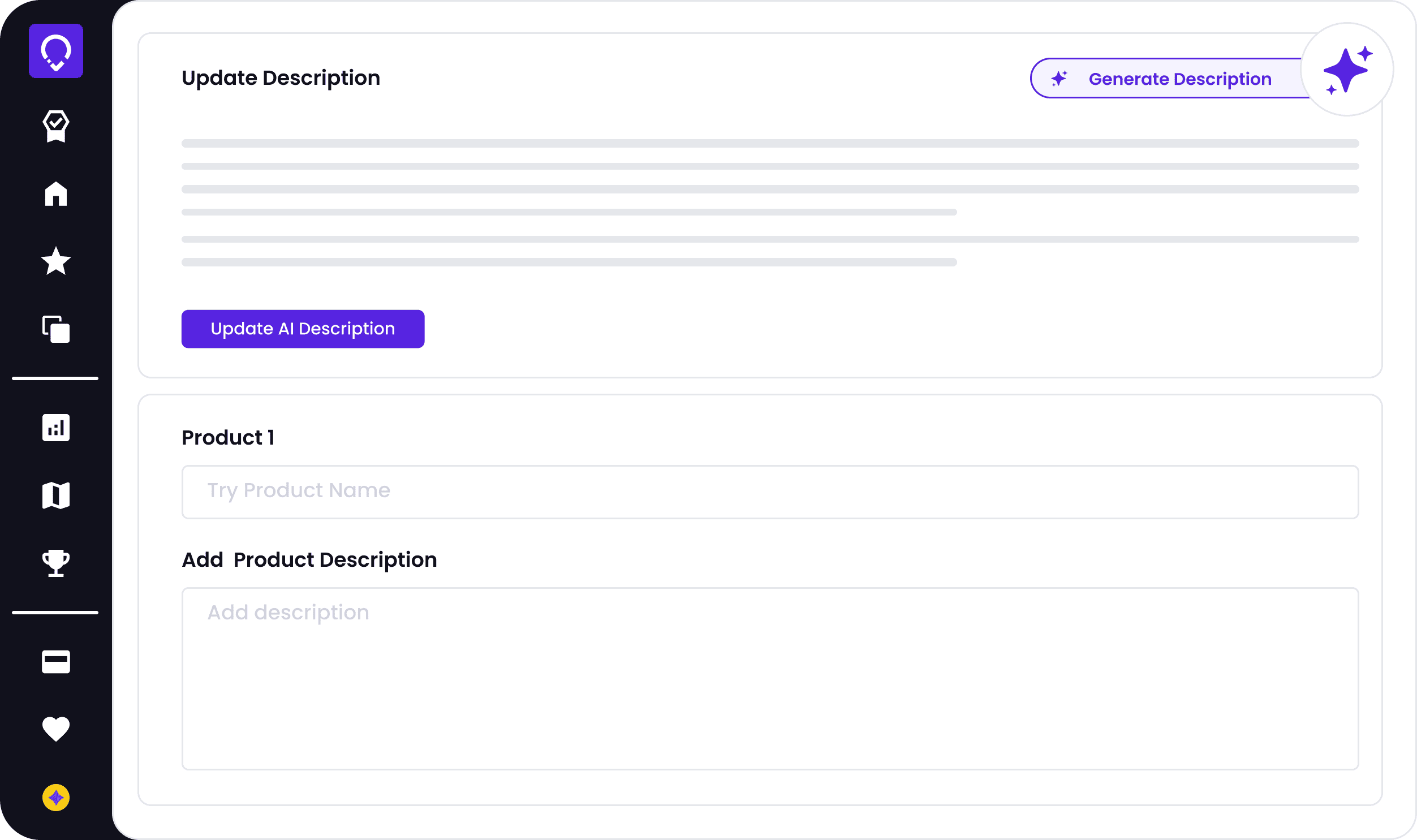Click the Update AI Description button
This screenshot has width=1417, height=840.
coord(303,329)
